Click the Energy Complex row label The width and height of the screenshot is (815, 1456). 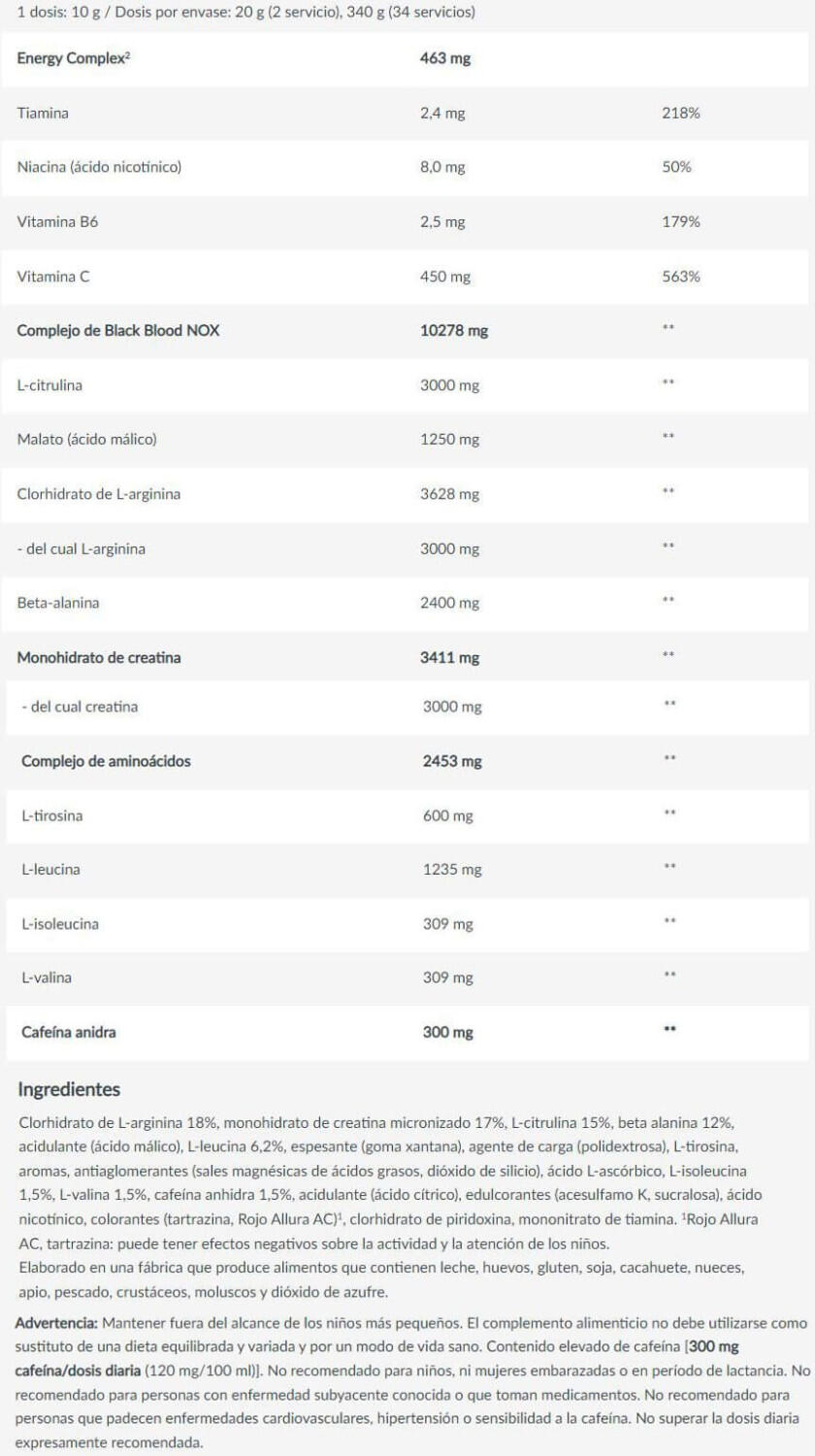pos(74,58)
